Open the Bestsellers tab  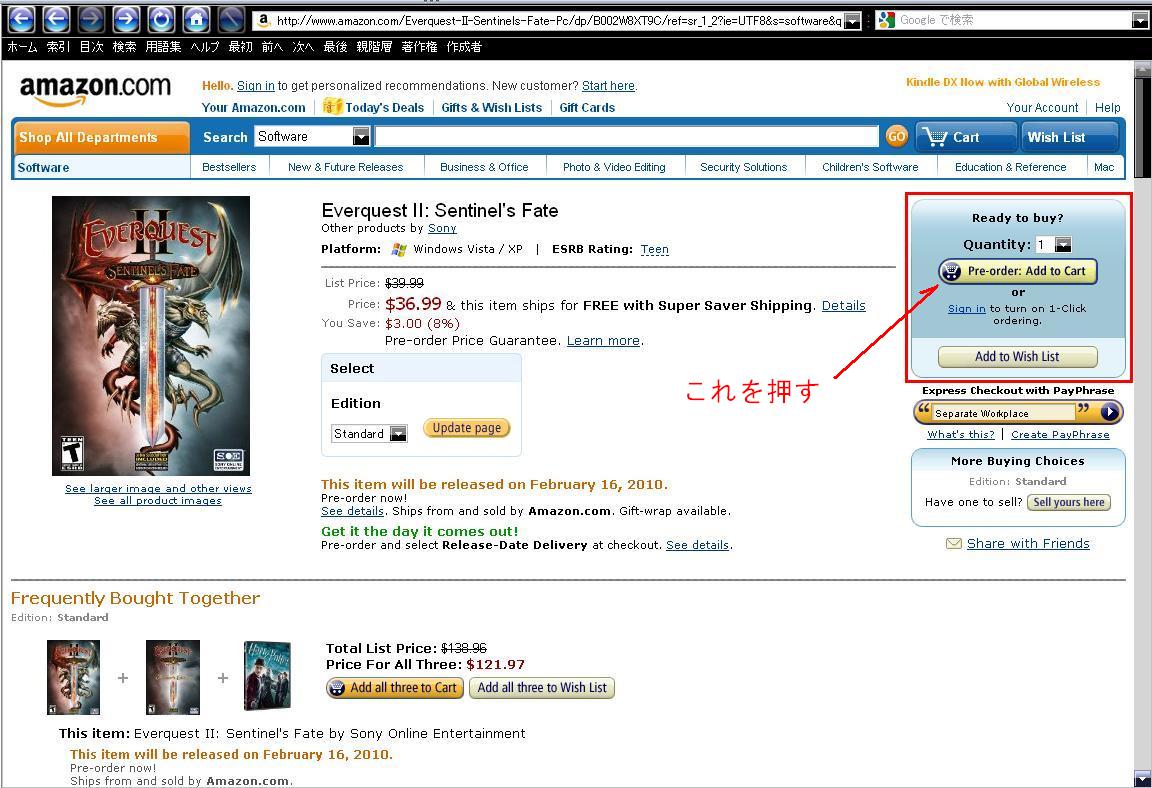coord(229,167)
